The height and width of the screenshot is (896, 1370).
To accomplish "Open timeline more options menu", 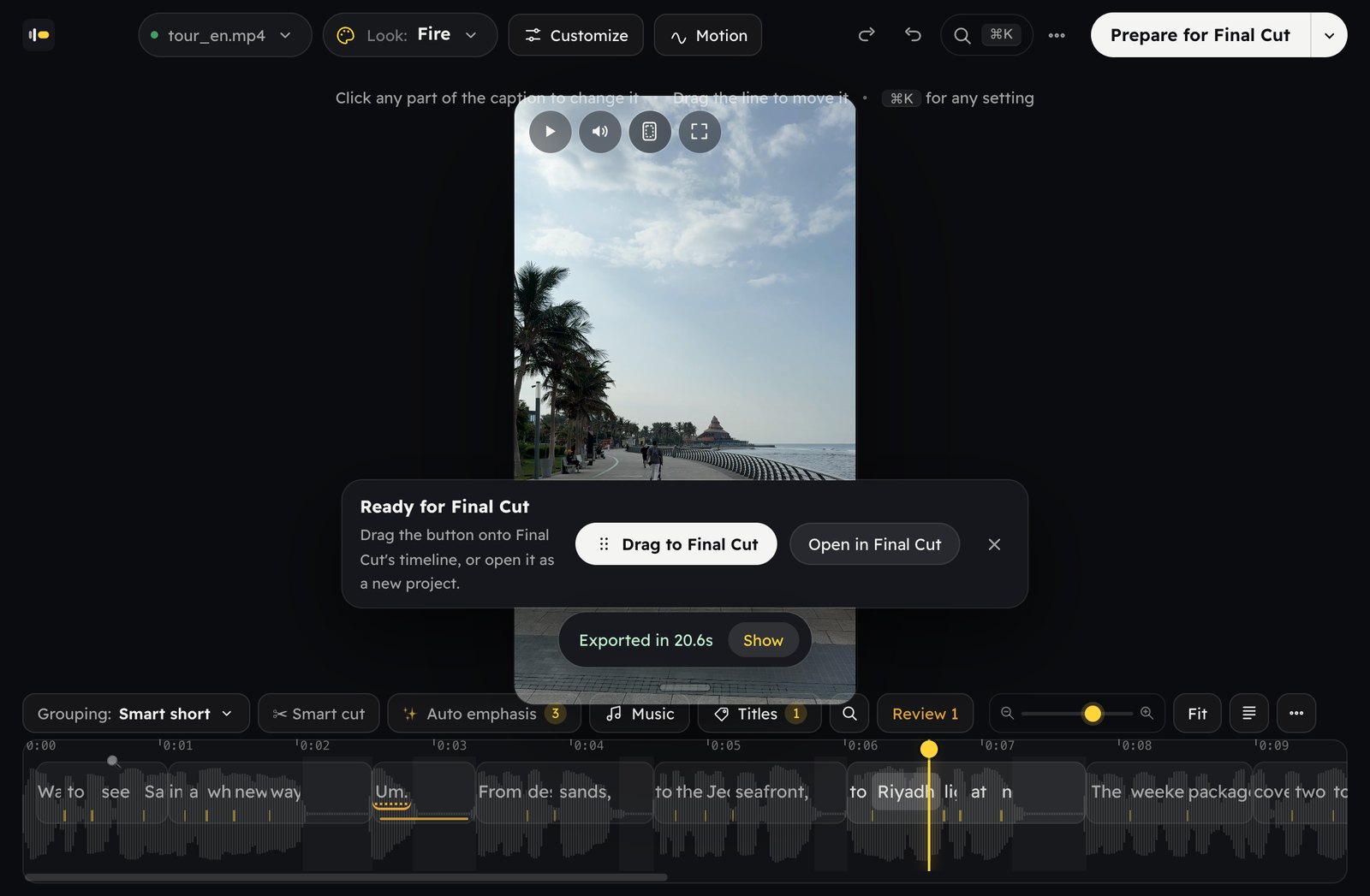I will 1296,714.
